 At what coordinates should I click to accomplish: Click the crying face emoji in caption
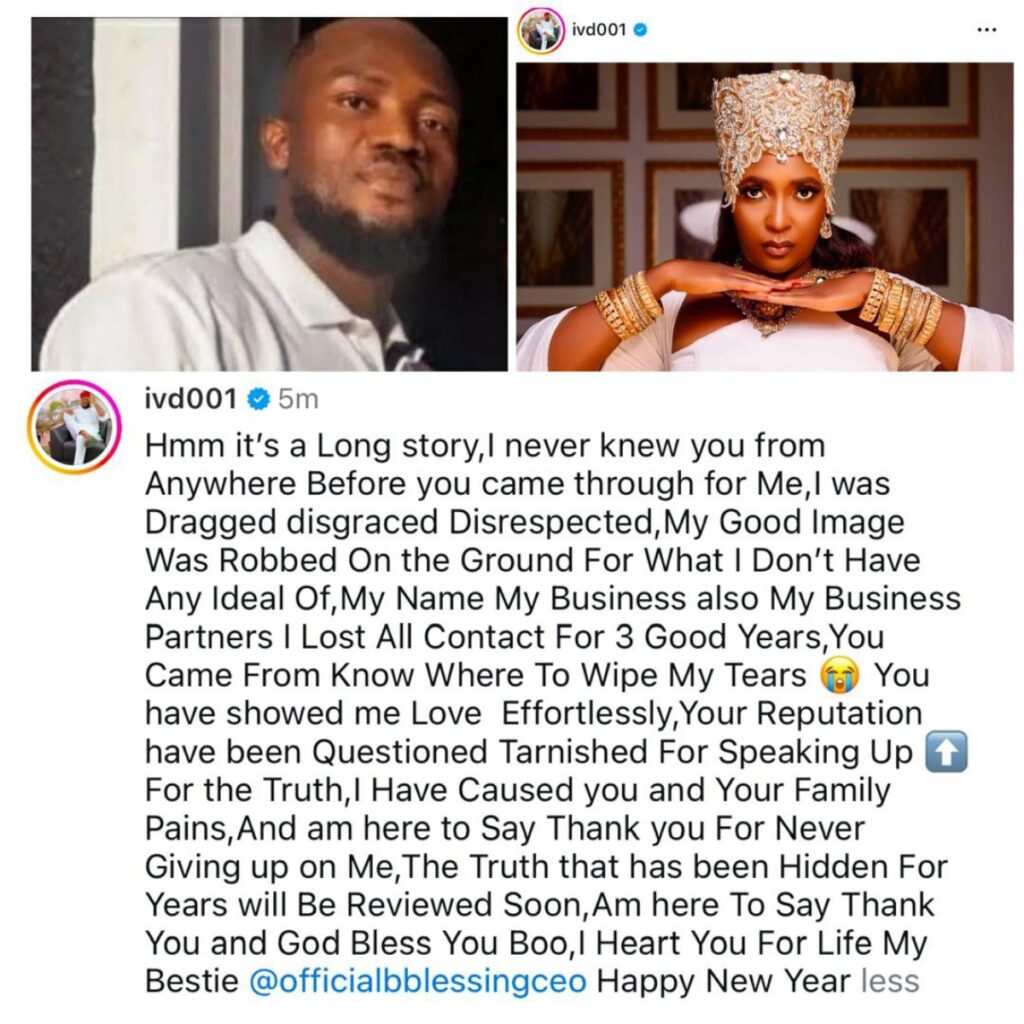click(x=840, y=676)
